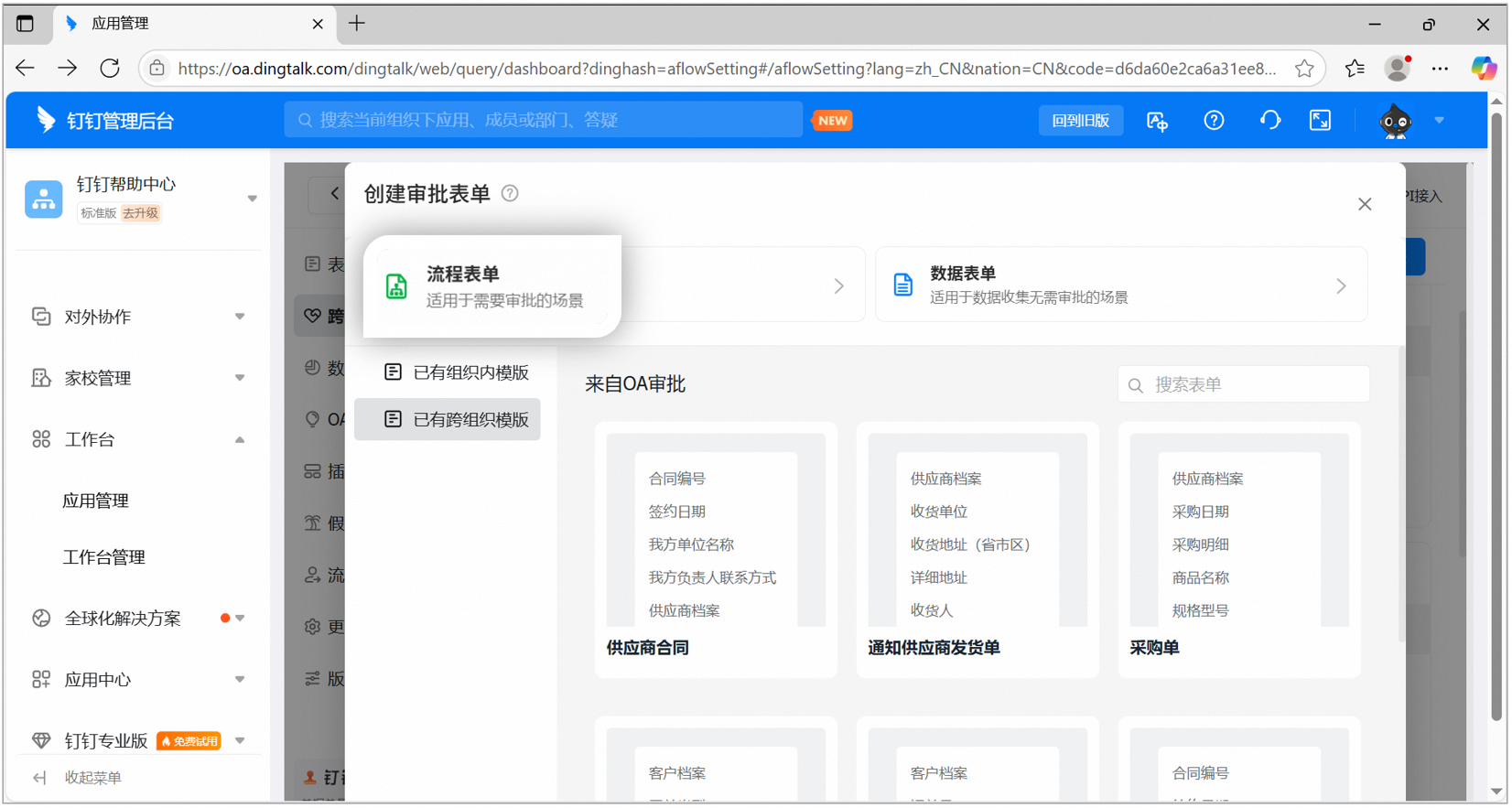Click the global search box in header
Viewport: 1512px width, 808px height.
pos(544,120)
